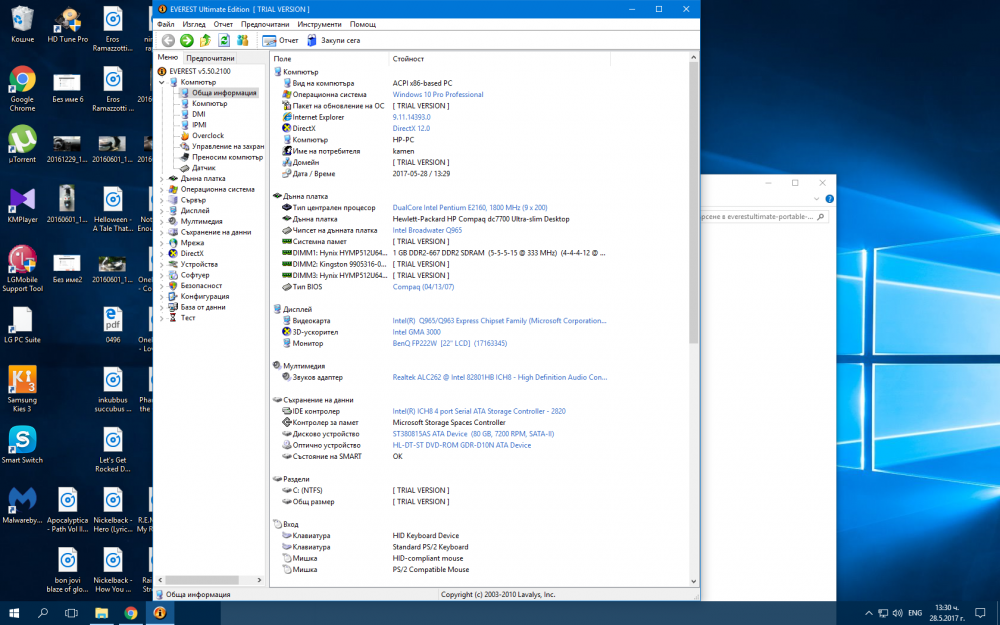The height and width of the screenshot is (625, 1000).
Task: Expand the Софтуер tree node
Action: (161, 276)
